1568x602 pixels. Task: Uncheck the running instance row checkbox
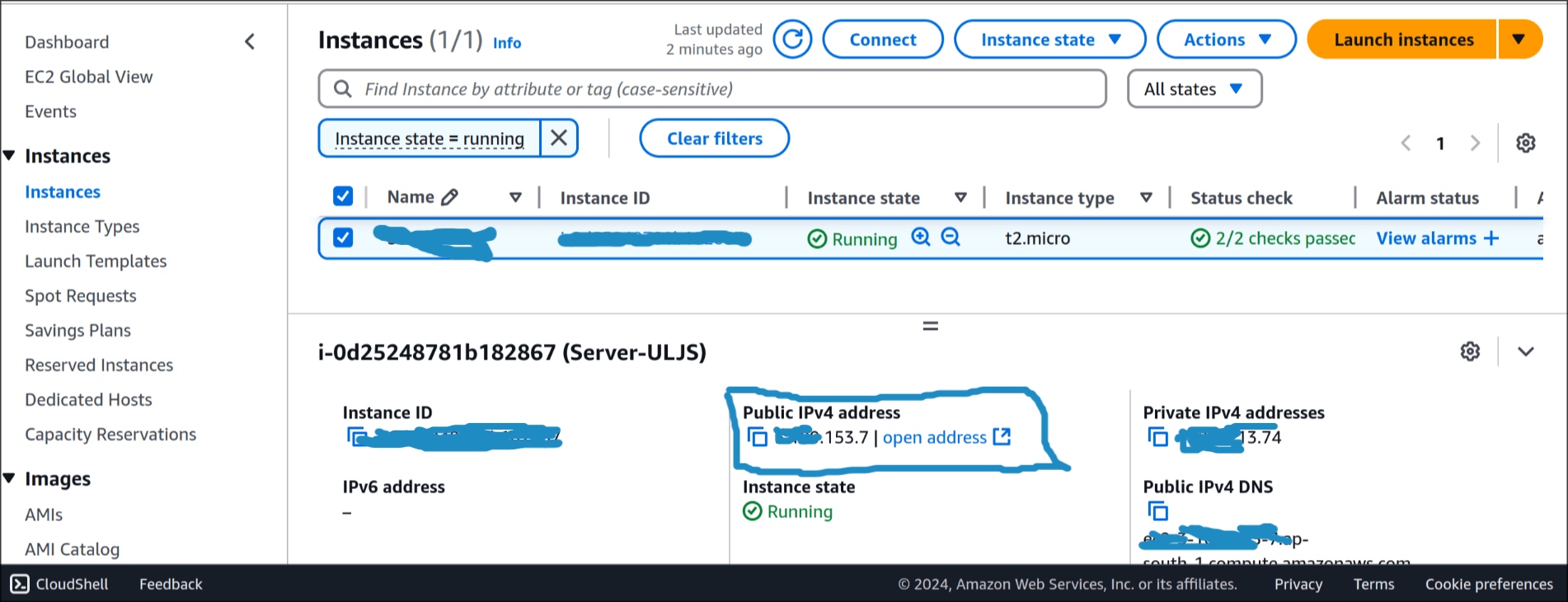[343, 238]
